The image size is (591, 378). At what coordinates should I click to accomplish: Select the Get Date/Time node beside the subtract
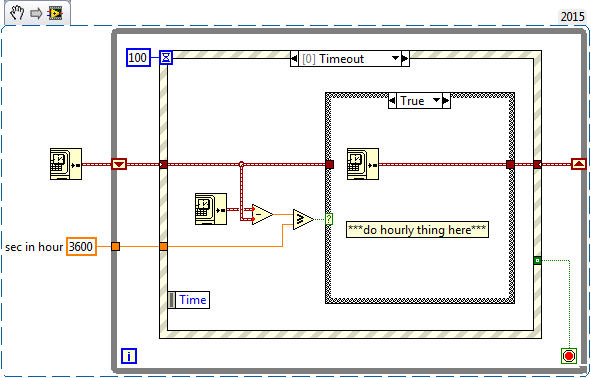coord(211,209)
